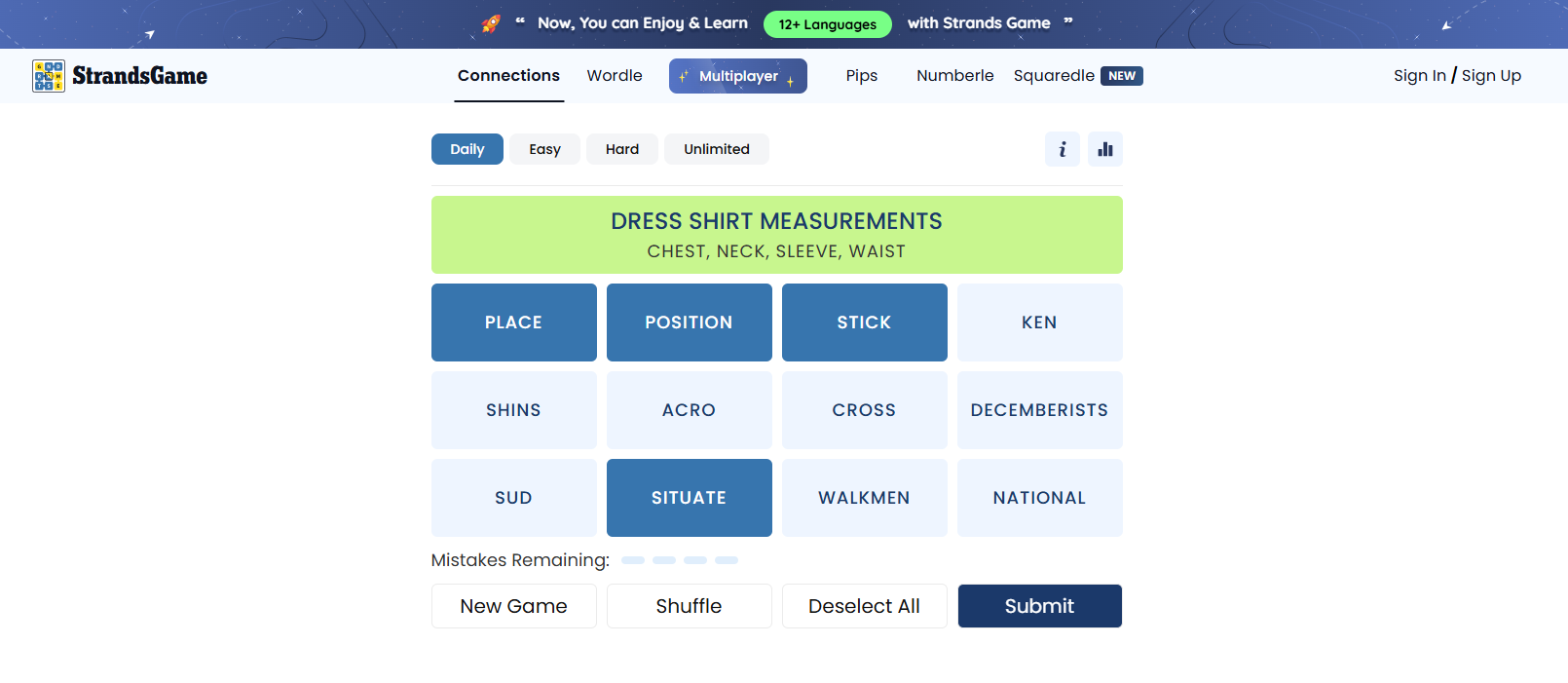Shuffle the word tiles

pos(690,606)
